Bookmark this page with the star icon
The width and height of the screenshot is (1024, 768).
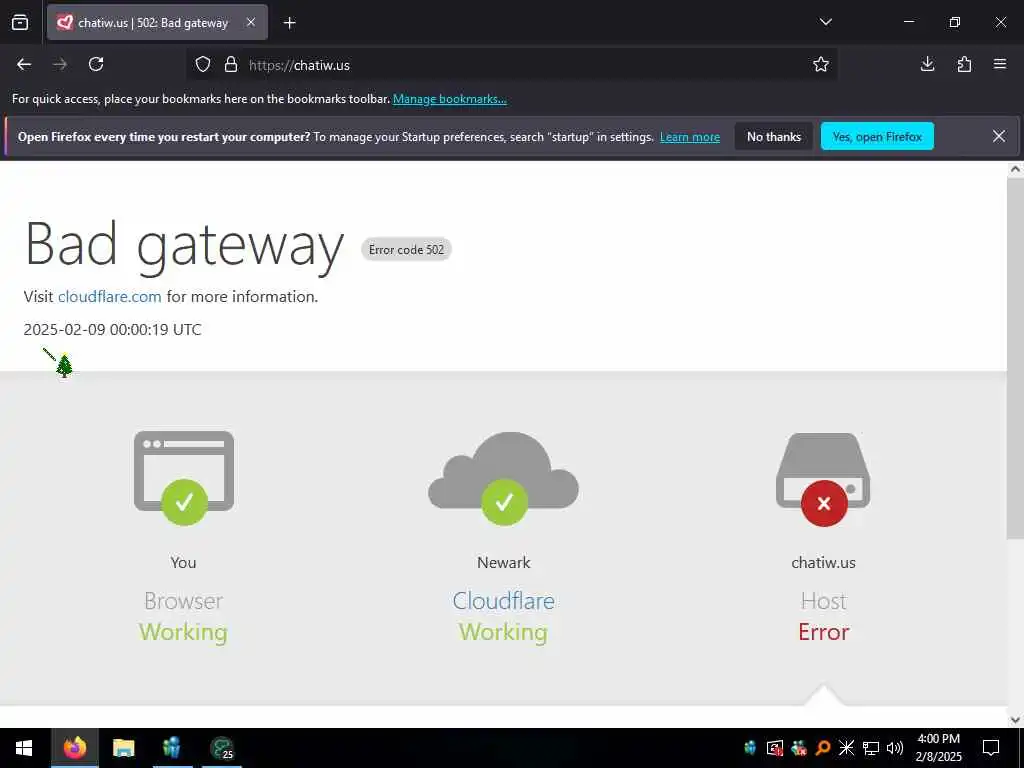pyautogui.click(x=821, y=64)
